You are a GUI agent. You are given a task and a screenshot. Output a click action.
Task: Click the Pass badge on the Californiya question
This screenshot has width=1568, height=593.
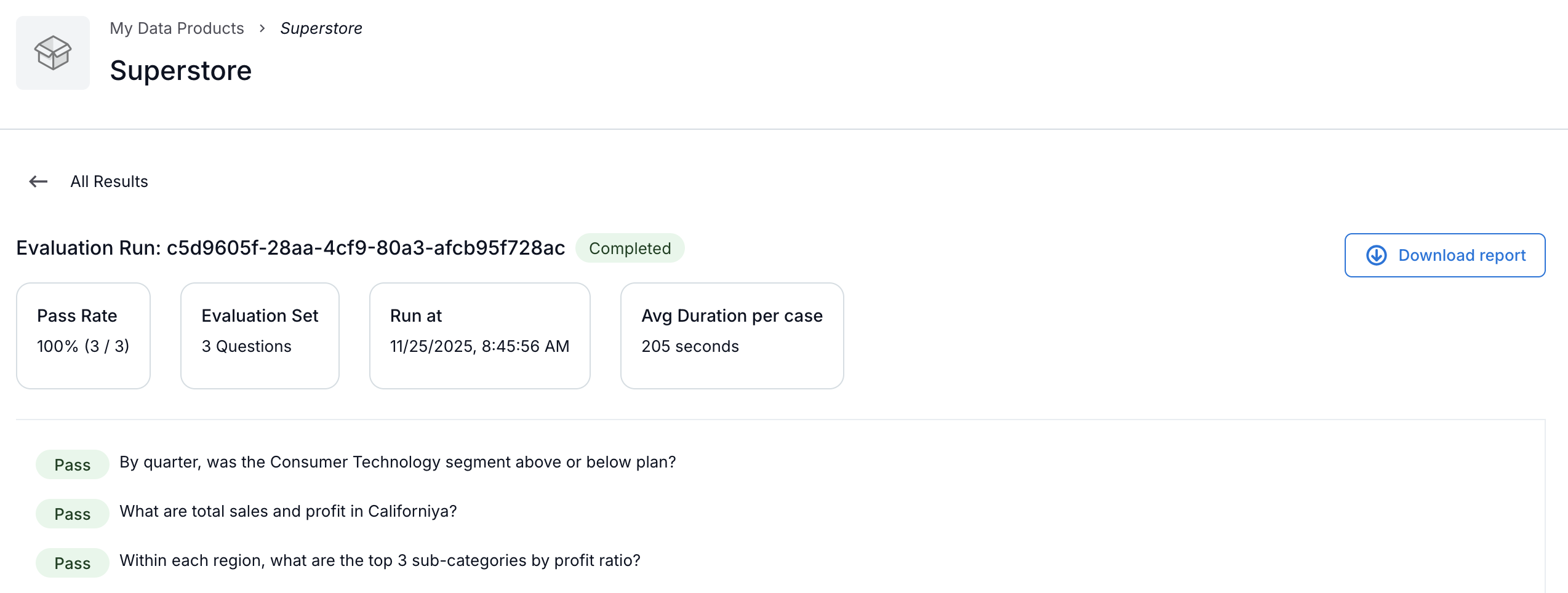pyautogui.click(x=72, y=514)
